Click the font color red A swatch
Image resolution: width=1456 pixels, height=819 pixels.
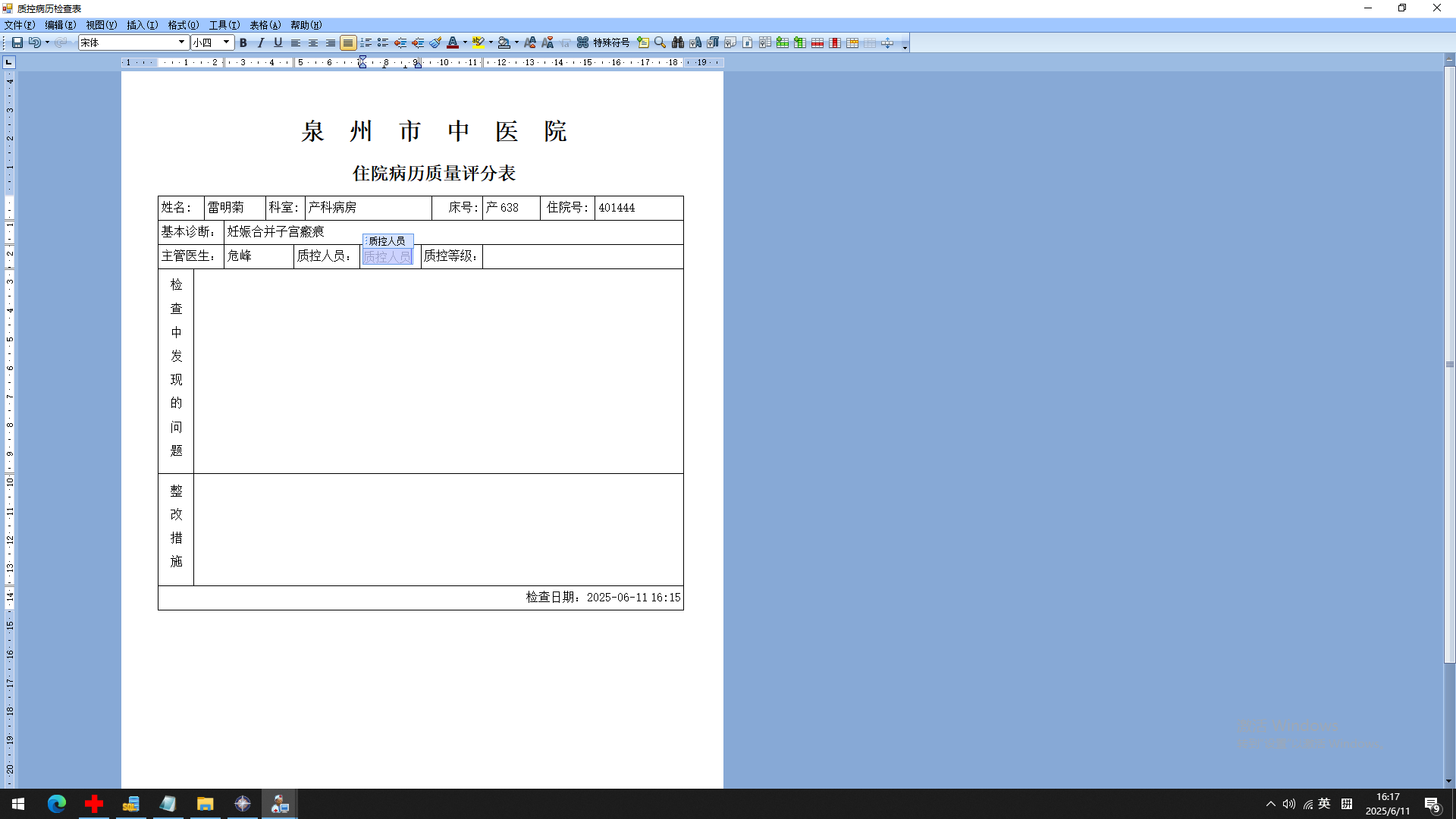pyautogui.click(x=453, y=42)
